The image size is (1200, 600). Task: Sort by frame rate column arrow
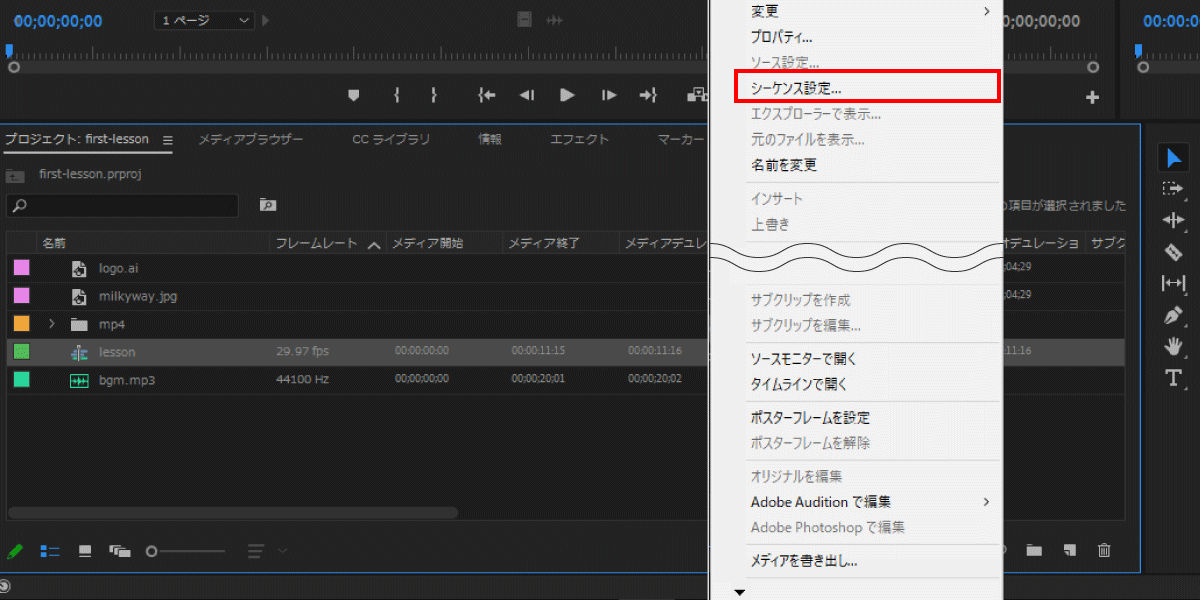tap(374, 244)
